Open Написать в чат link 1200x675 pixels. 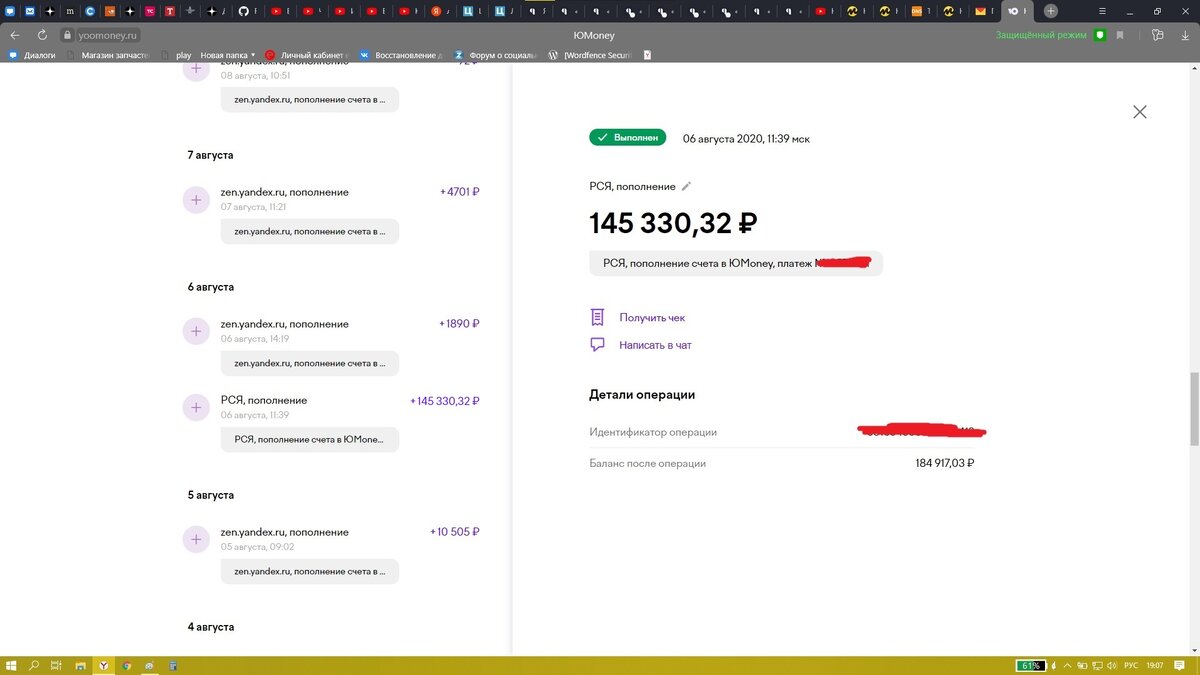click(x=655, y=345)
